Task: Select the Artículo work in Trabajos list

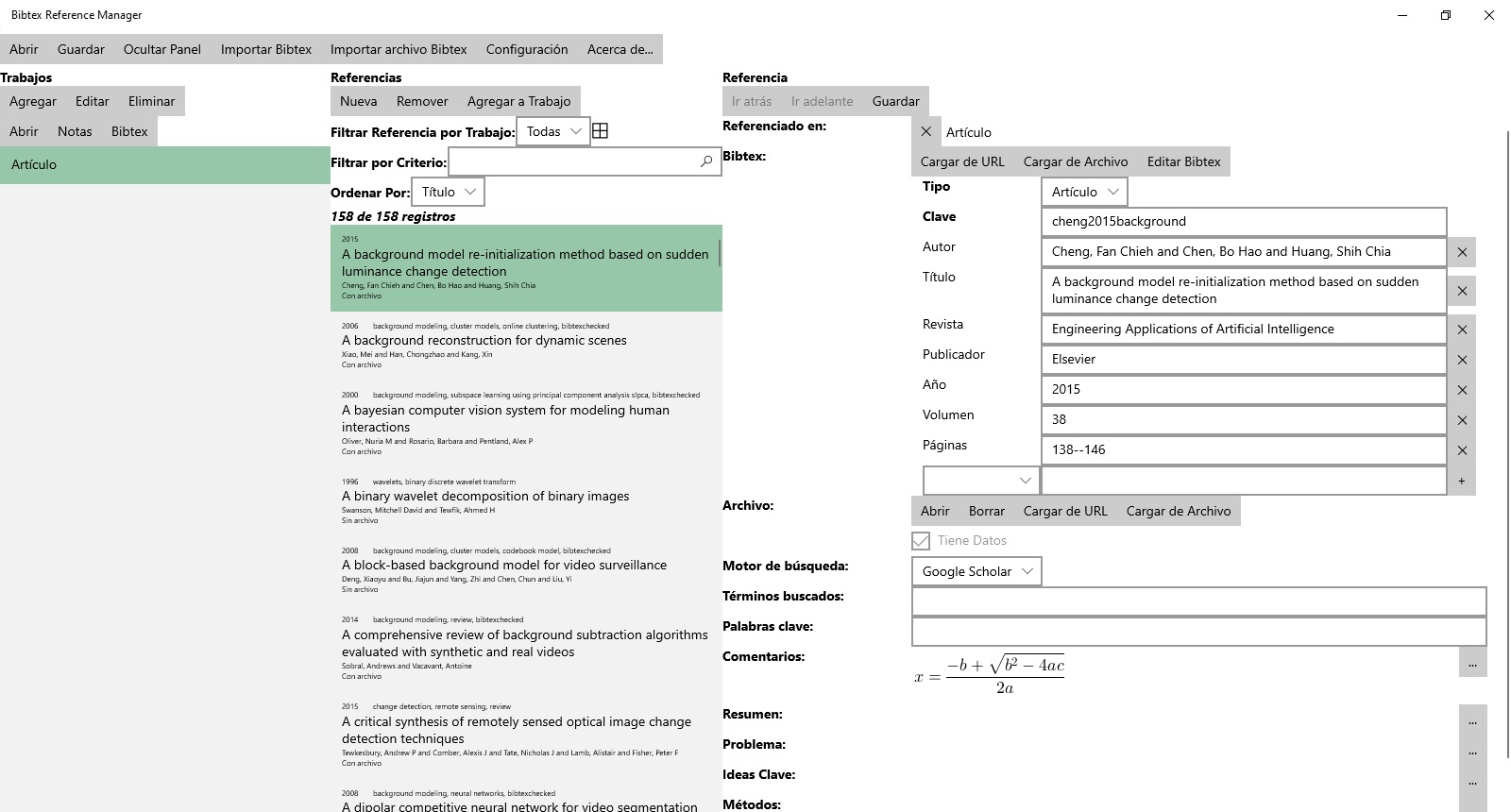Action: tap(165, 164)
